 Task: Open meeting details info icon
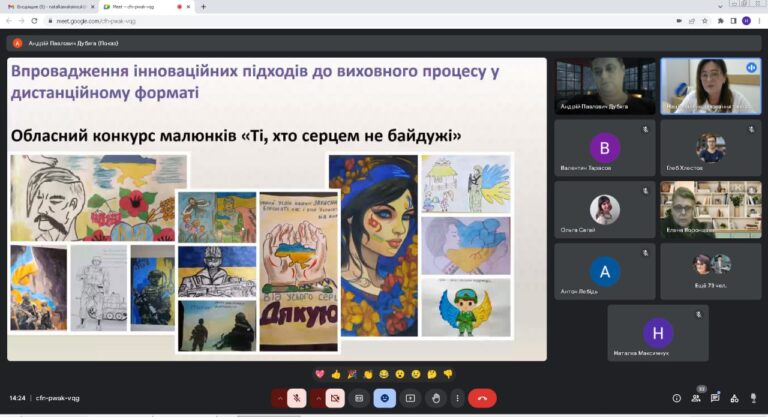[x=676, y=398]
